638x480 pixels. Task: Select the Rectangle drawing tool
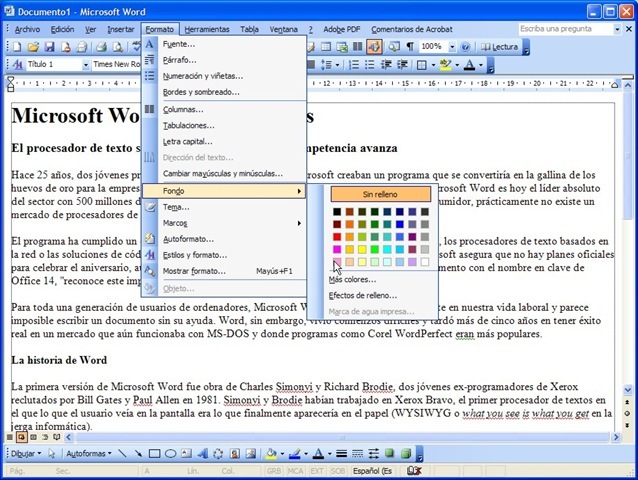(154, 453)
